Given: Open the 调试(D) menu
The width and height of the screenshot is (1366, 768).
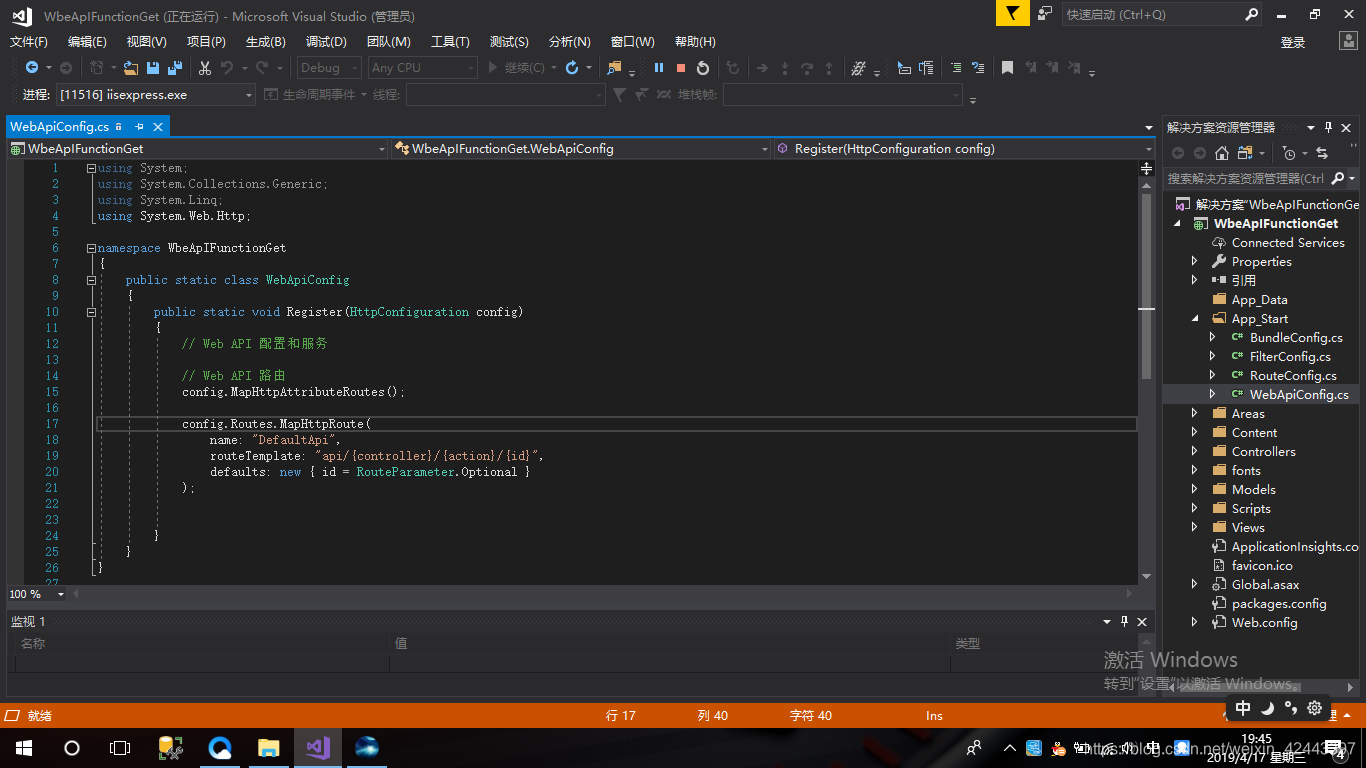Looking at the screenshot, I should [326, 42].
